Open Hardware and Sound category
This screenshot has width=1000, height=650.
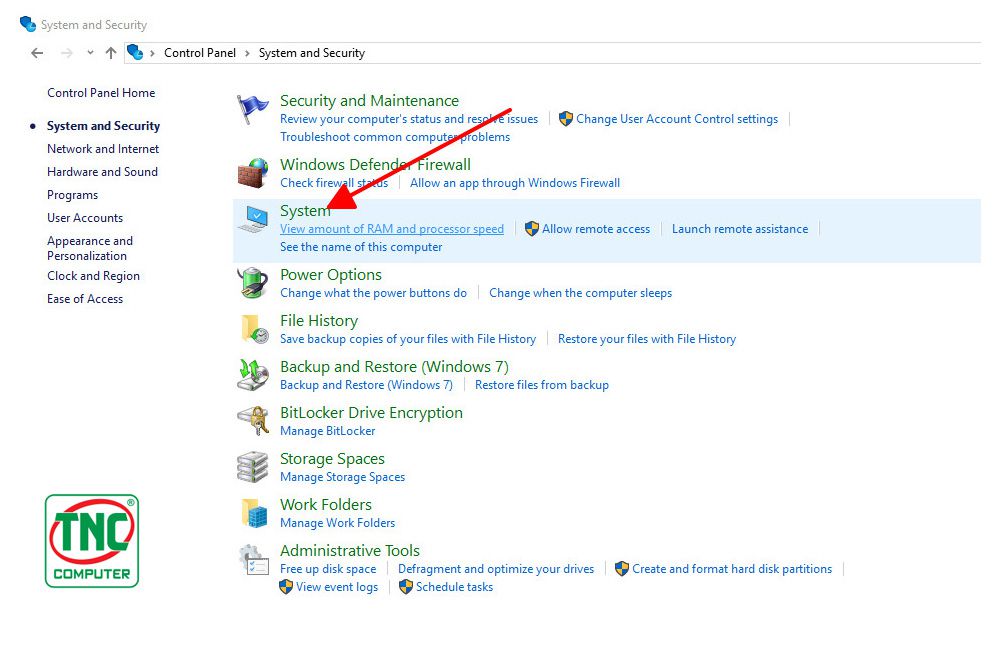click(102, 172)
